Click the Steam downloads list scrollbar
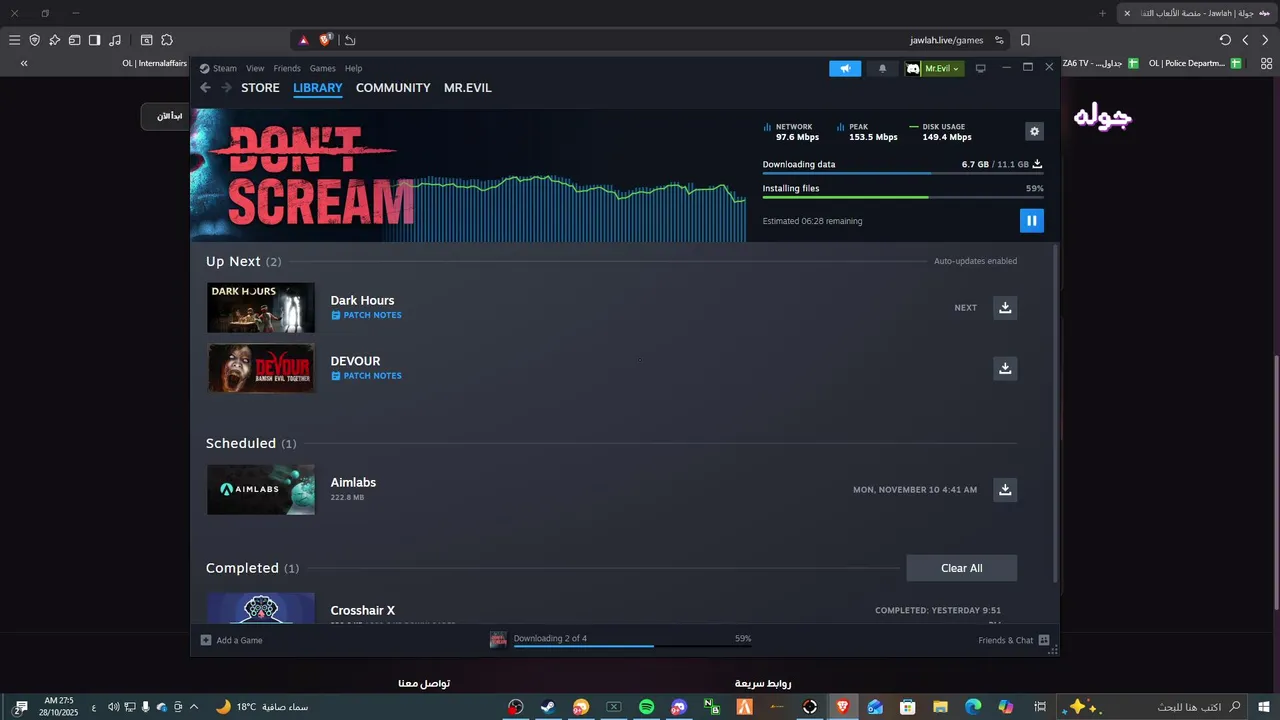The image size is (1280, 720). click(x=1055, y=412)
